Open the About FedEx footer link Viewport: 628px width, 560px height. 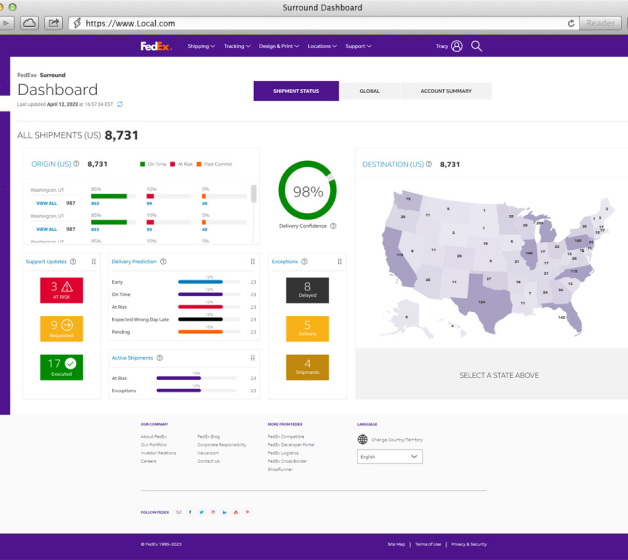coord(153,437)
